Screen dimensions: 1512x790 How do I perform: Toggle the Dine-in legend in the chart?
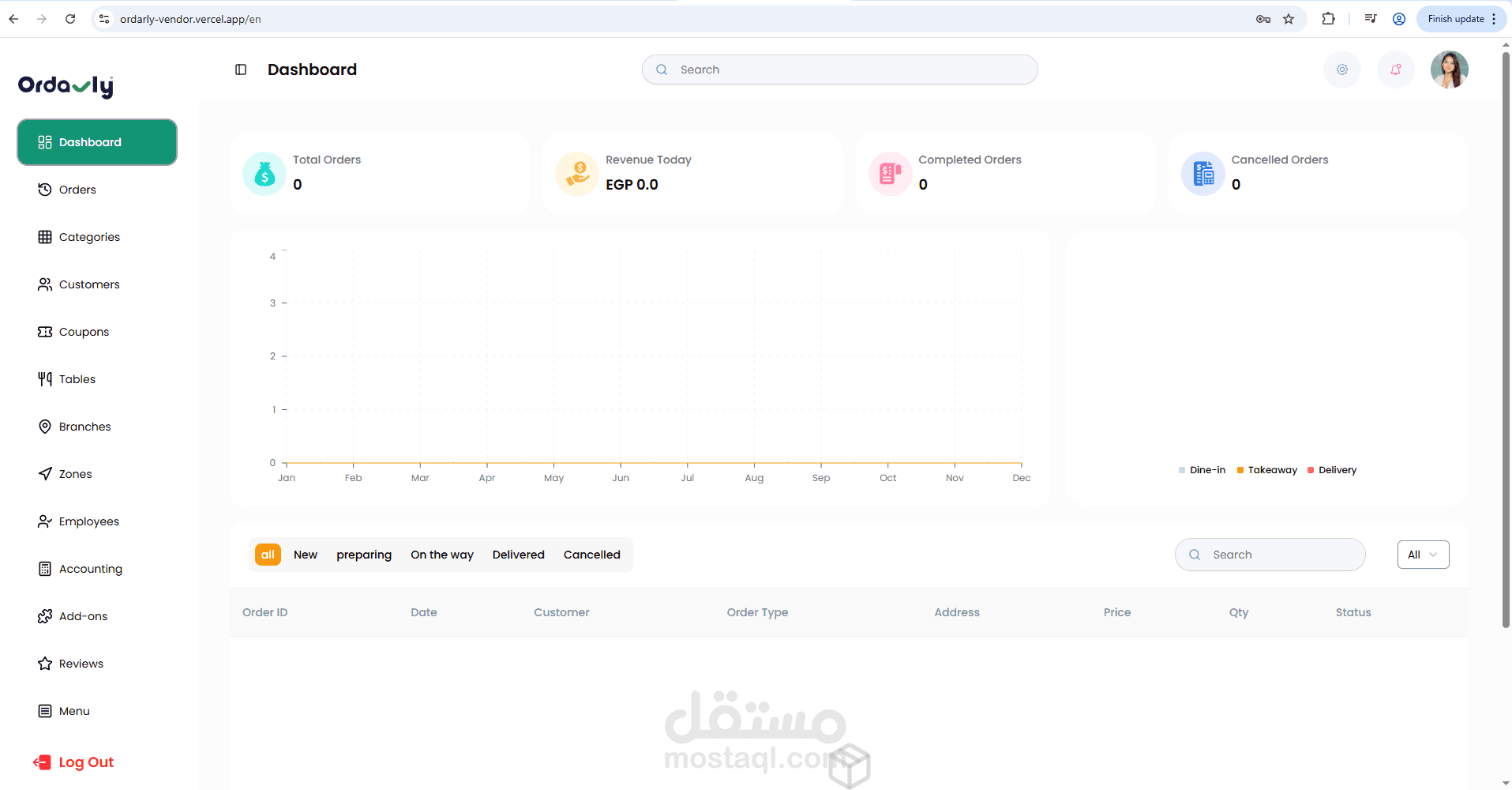point(1202,469)
